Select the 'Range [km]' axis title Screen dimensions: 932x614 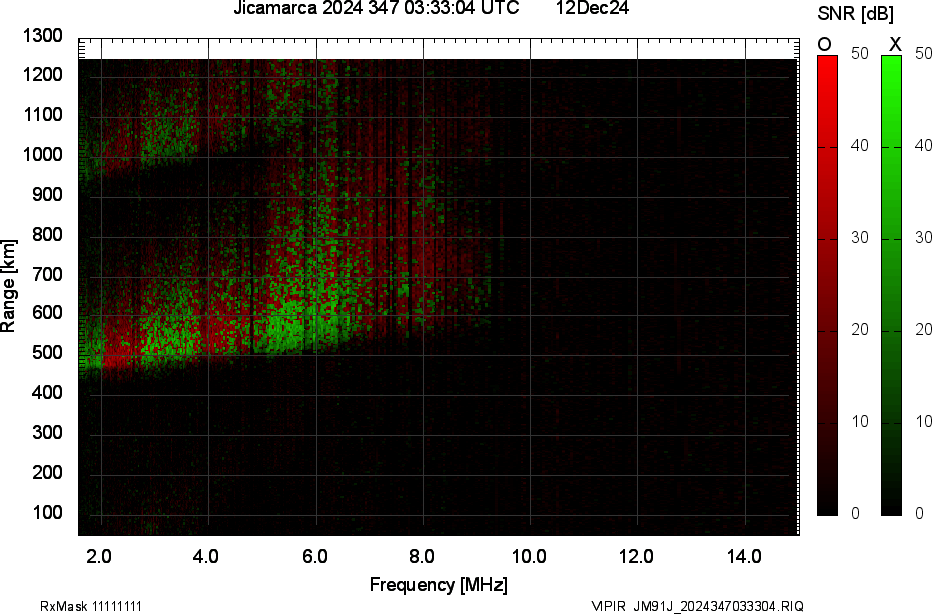(x=8, y=286)
